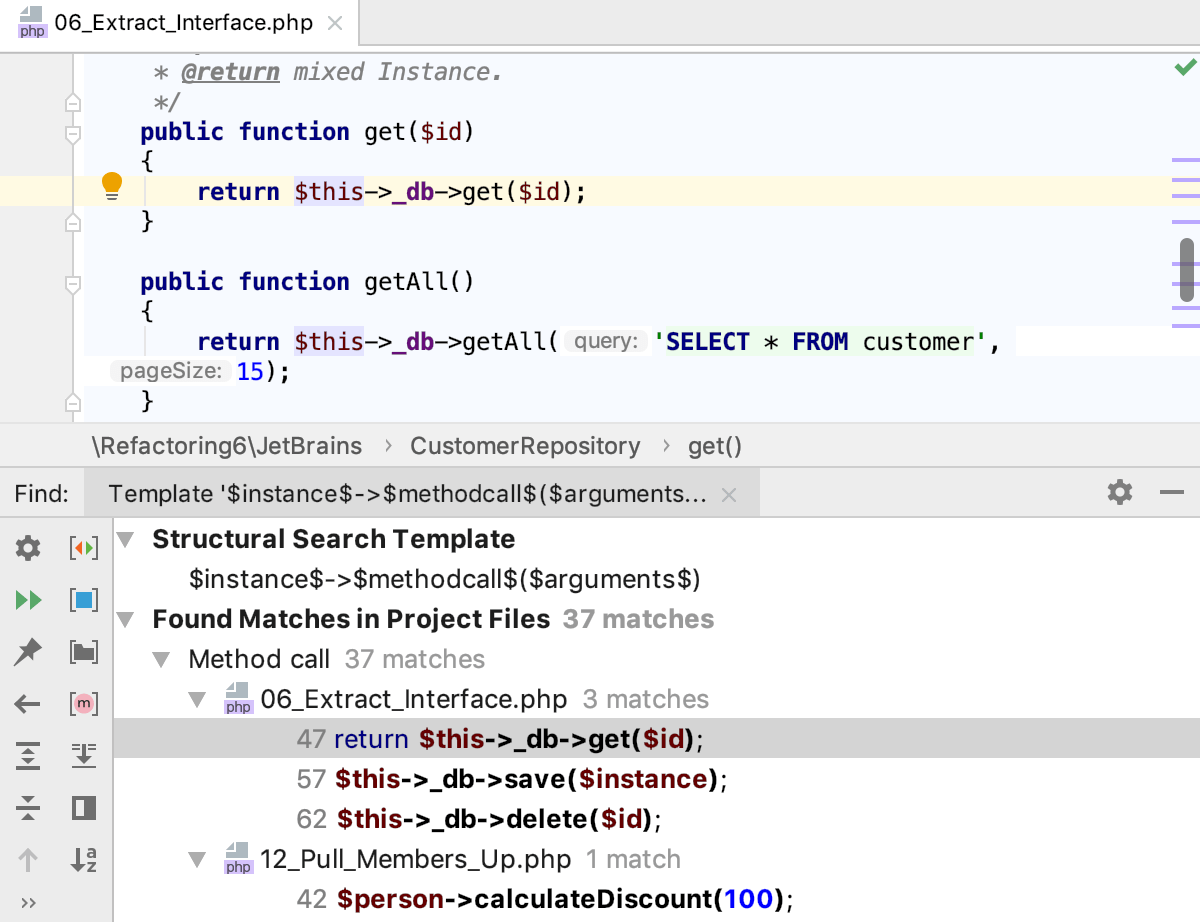Sort results alphabetically
Viewport: 1200px width, 922px height.
pyautogui.click(x=84, y=860)
